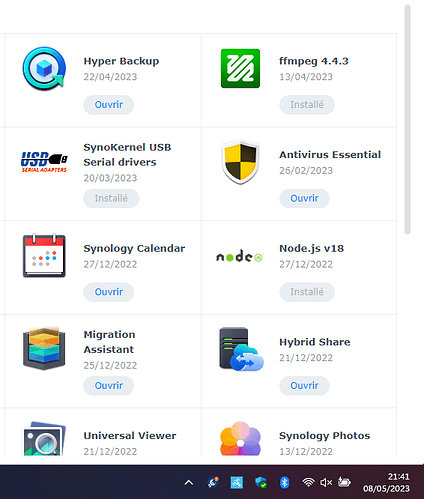Screen dimensions: 424x499
Task: Click the Node.js v18 title text
Action: pos(312,249)
